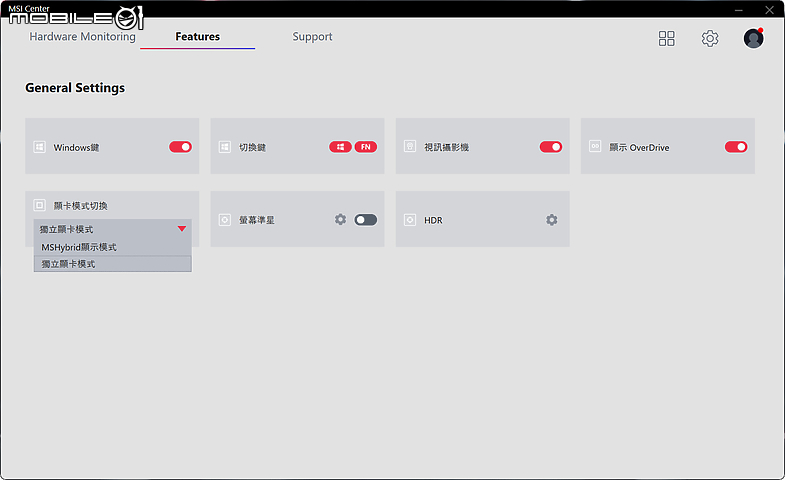Click the Windows鍵 card icon
The height and width of the screenshot is (480, 785).
pos(40,147)
